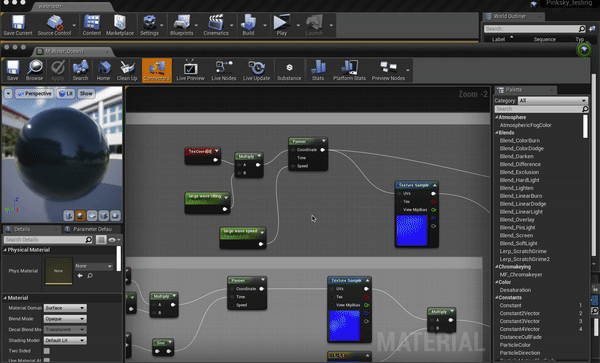Select the Palette tab

tap(525, 90)
